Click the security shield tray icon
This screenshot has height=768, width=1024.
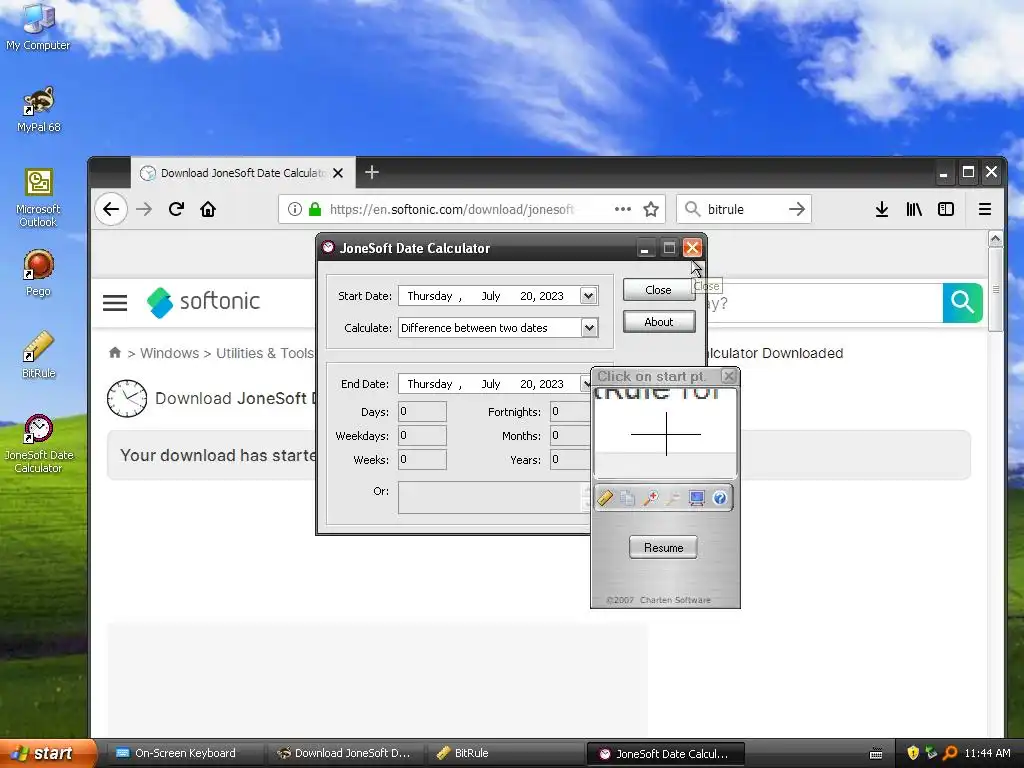click(913, 753)
